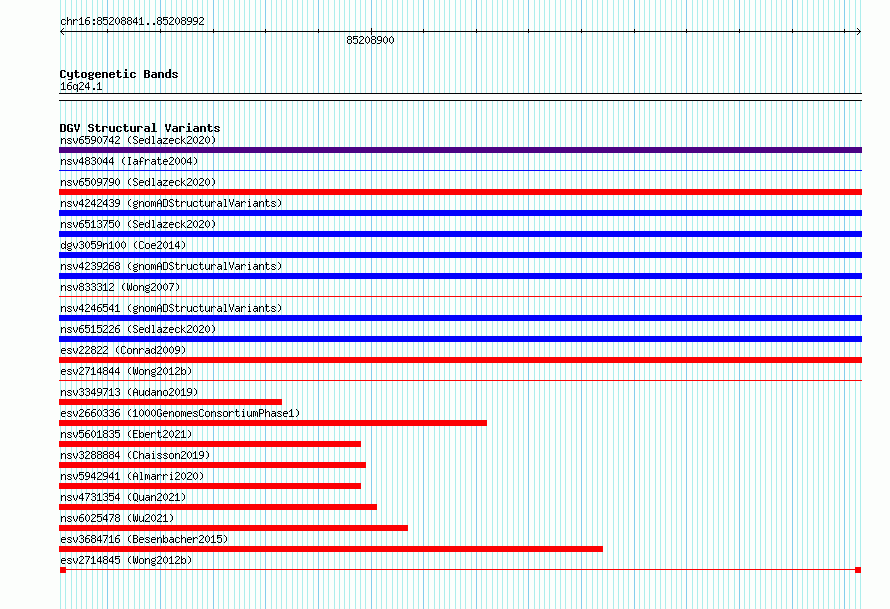Click nsv4731354 (Quan2021) label
890x609 pixels.
point(123,497)
